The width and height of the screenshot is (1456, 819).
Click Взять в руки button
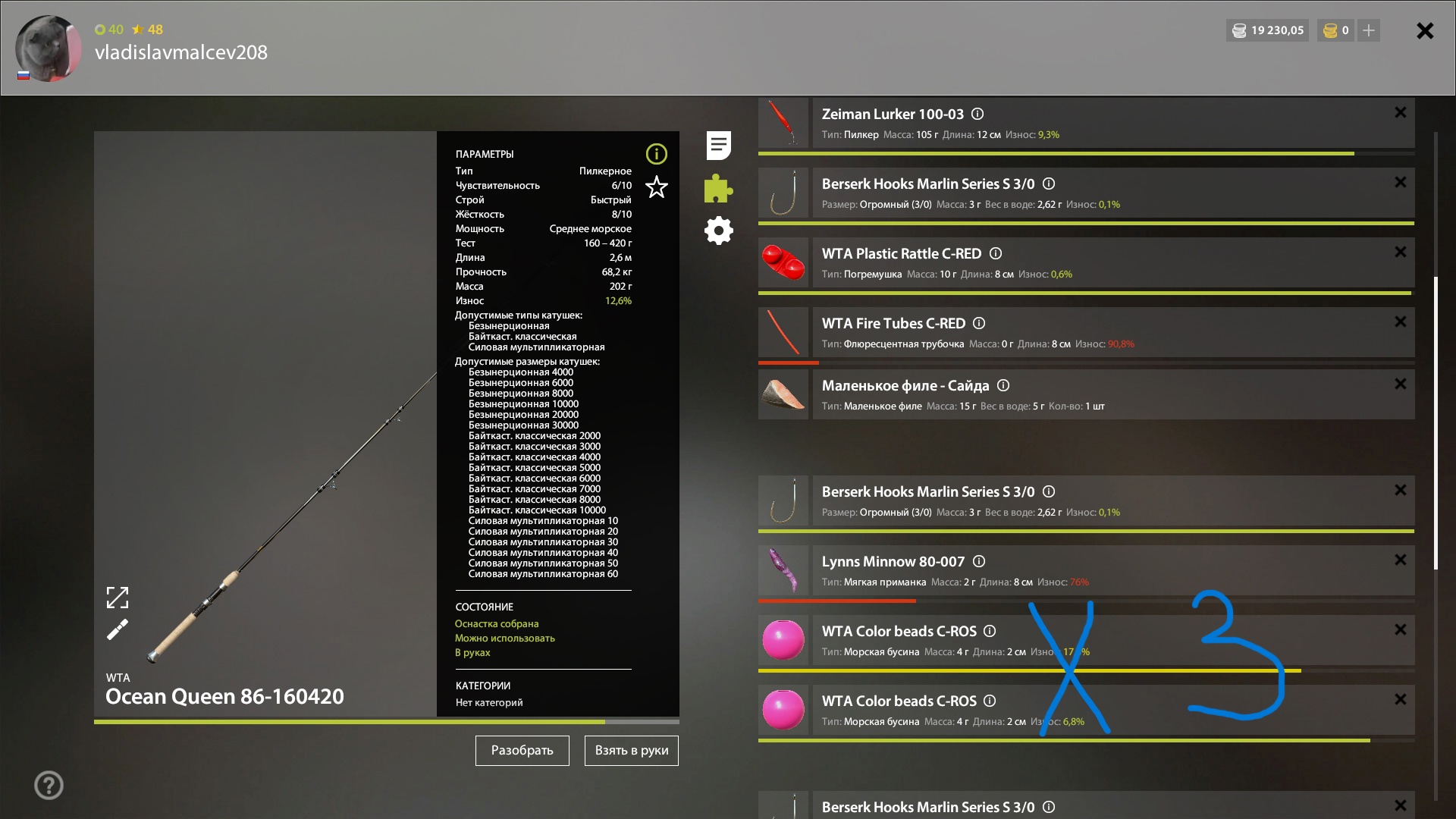(x=632, y=751)
